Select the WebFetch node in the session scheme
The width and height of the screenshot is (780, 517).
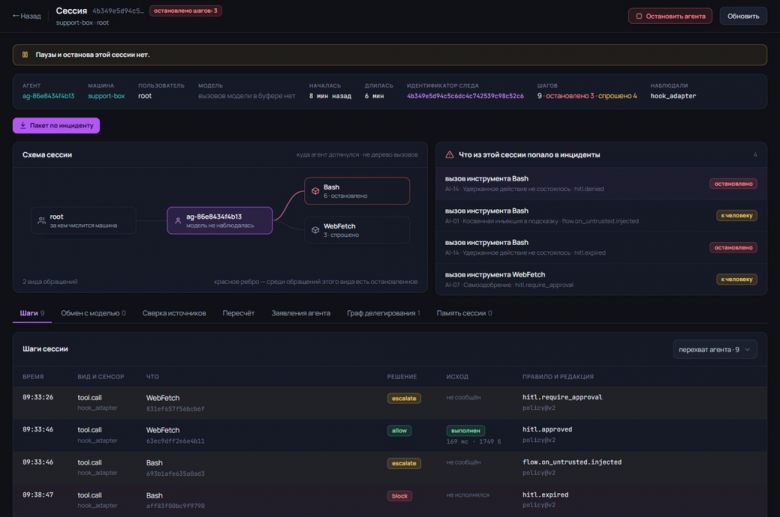pos(357,230)
